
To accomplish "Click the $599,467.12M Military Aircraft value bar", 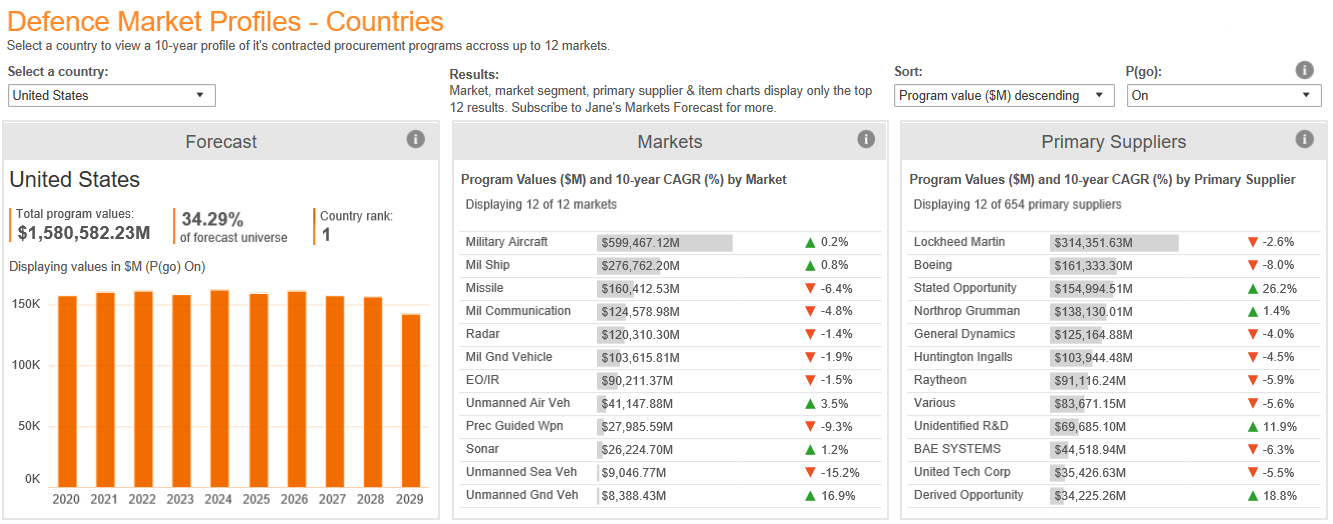I will pos(665,242).
